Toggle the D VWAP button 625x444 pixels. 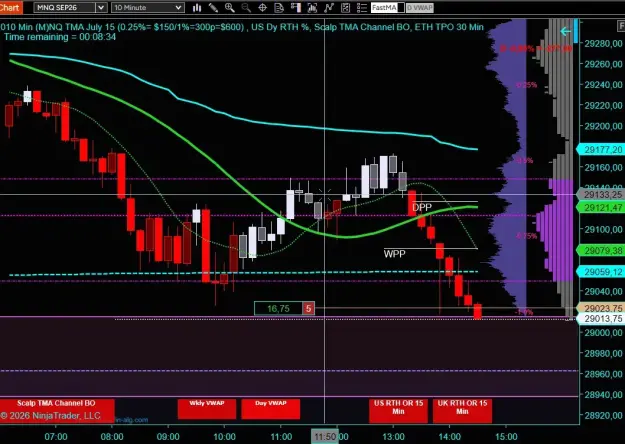coord(420,7)
